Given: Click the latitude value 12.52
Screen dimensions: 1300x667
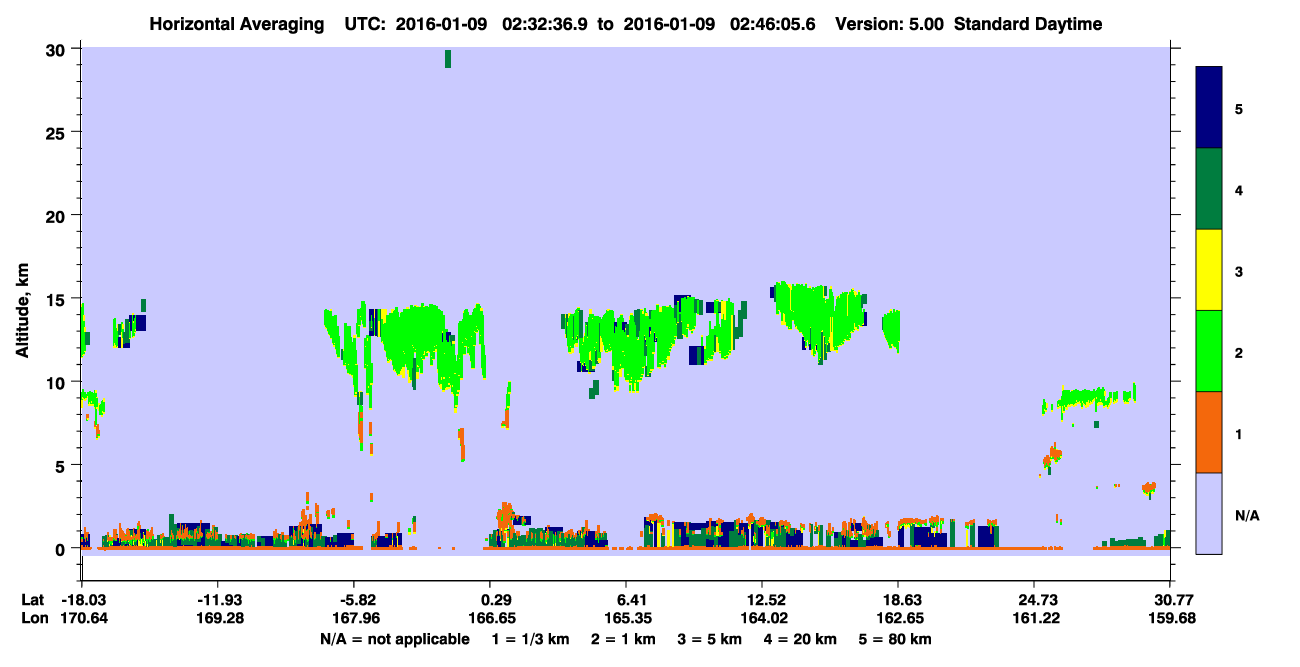Looking at the screenshot, I should pos(766,600).
